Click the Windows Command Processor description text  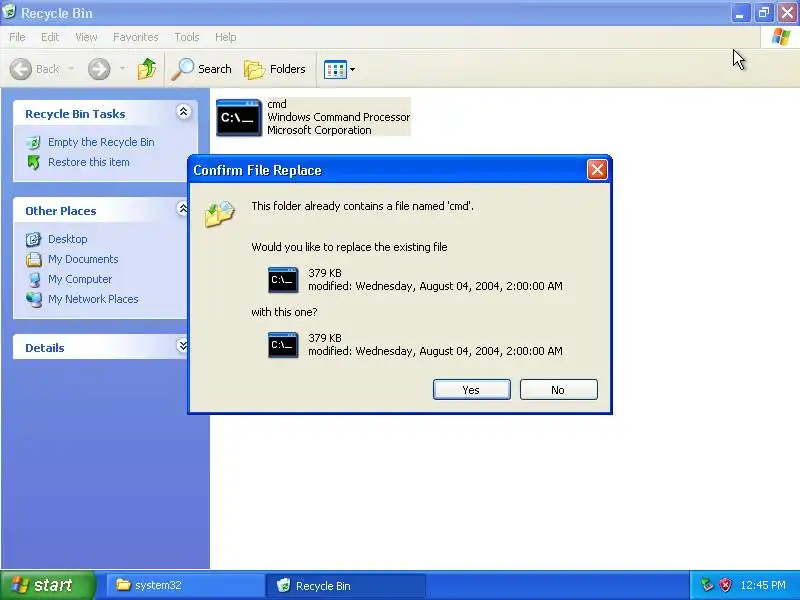tap(339, 117)
